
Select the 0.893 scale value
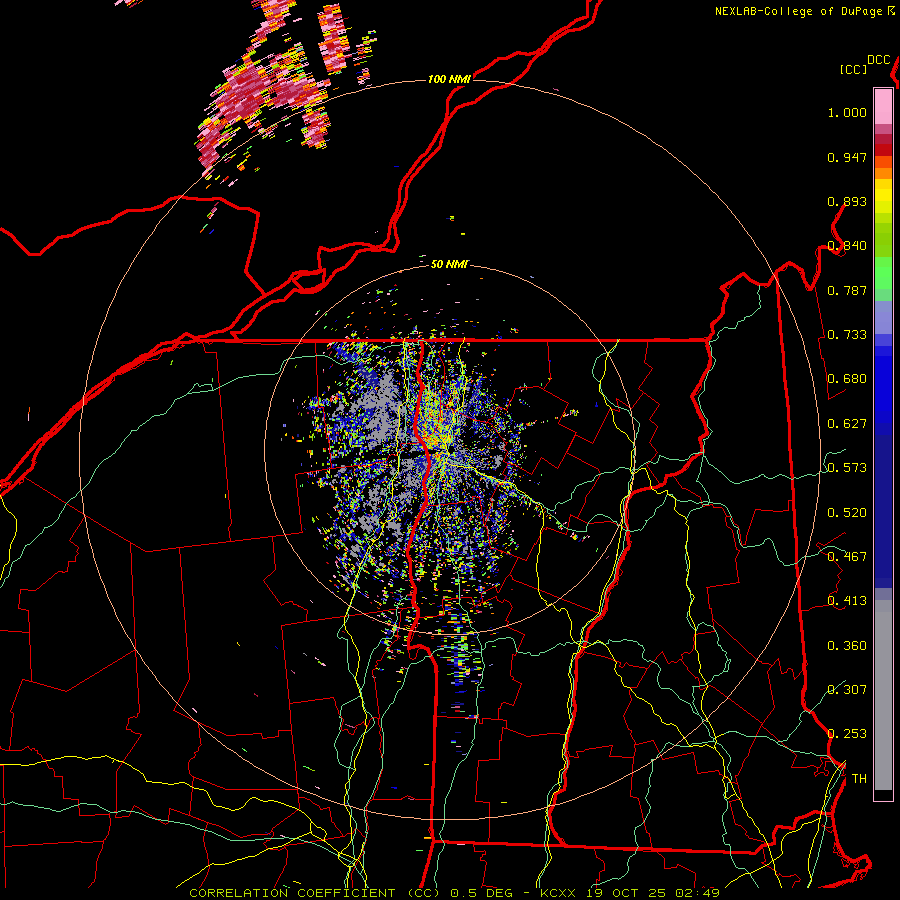point(847,201)
